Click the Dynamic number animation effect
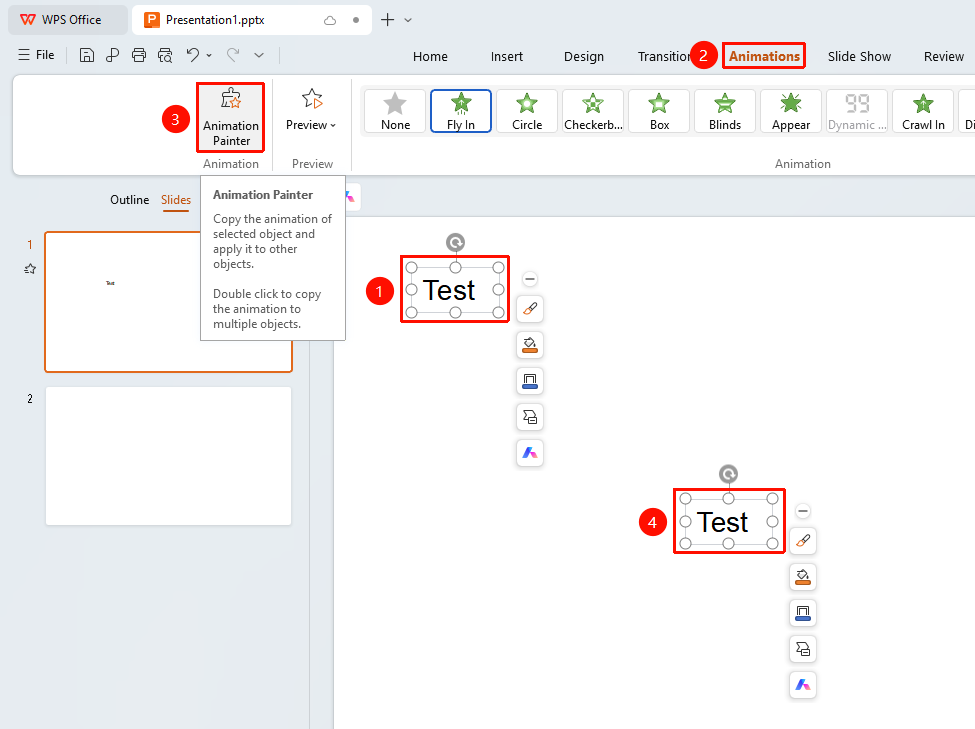975x729 pixels. [x=857, y=111]
